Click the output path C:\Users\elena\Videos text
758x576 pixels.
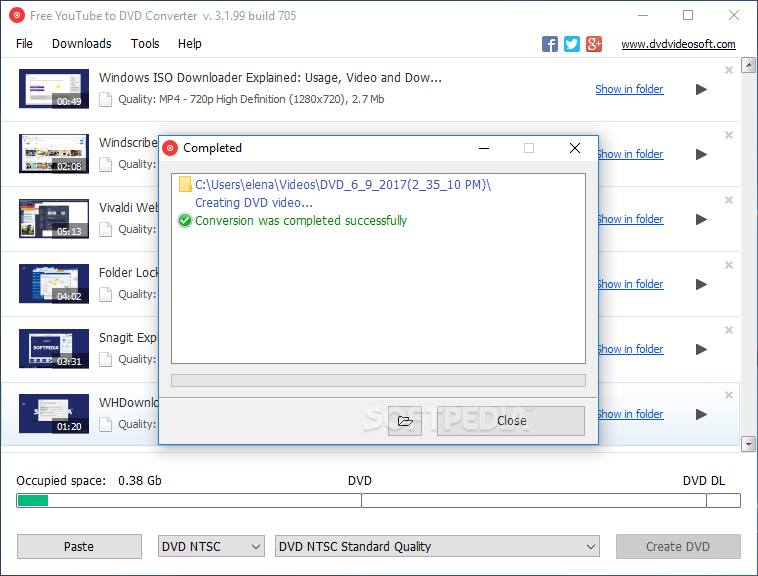point(343,185)
